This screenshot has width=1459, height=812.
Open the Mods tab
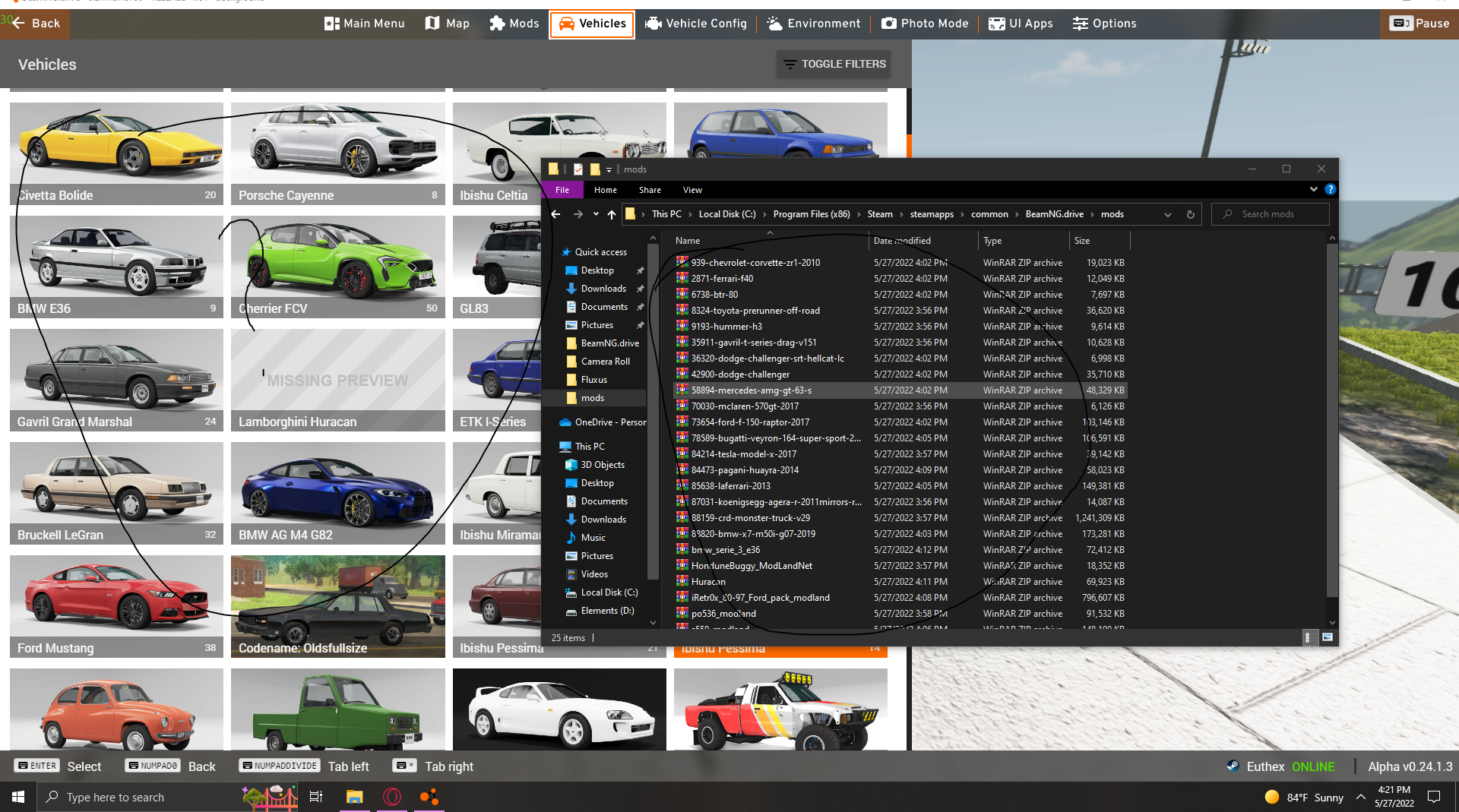pos(514,24)
